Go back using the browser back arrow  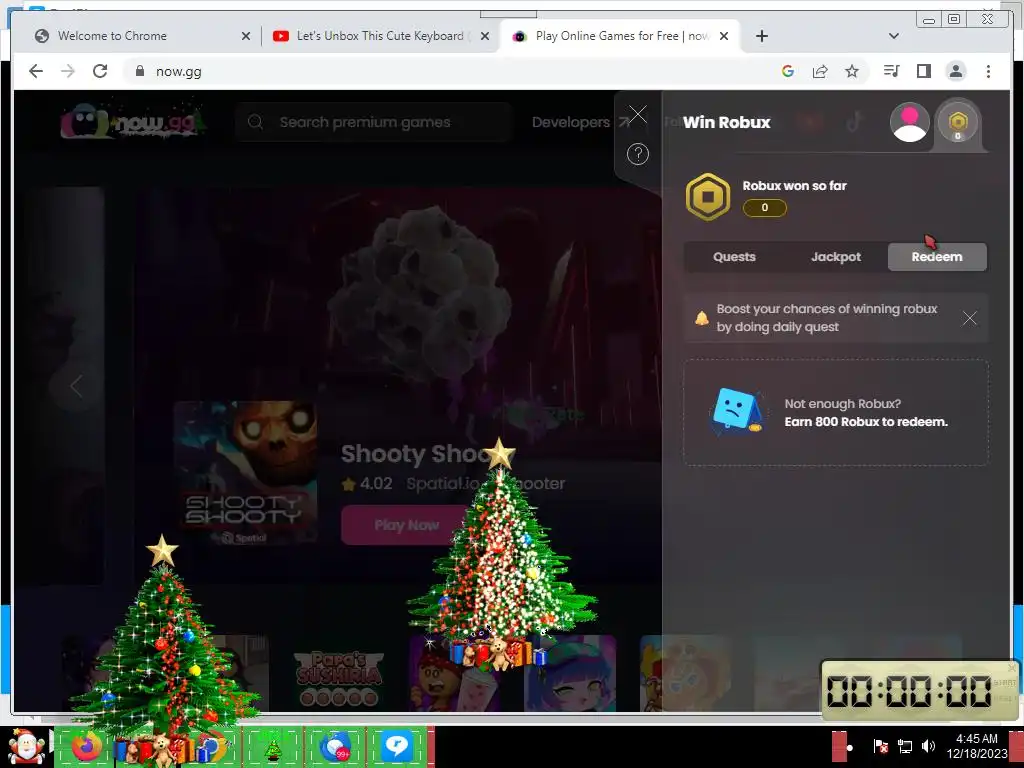tap(36, 71)
